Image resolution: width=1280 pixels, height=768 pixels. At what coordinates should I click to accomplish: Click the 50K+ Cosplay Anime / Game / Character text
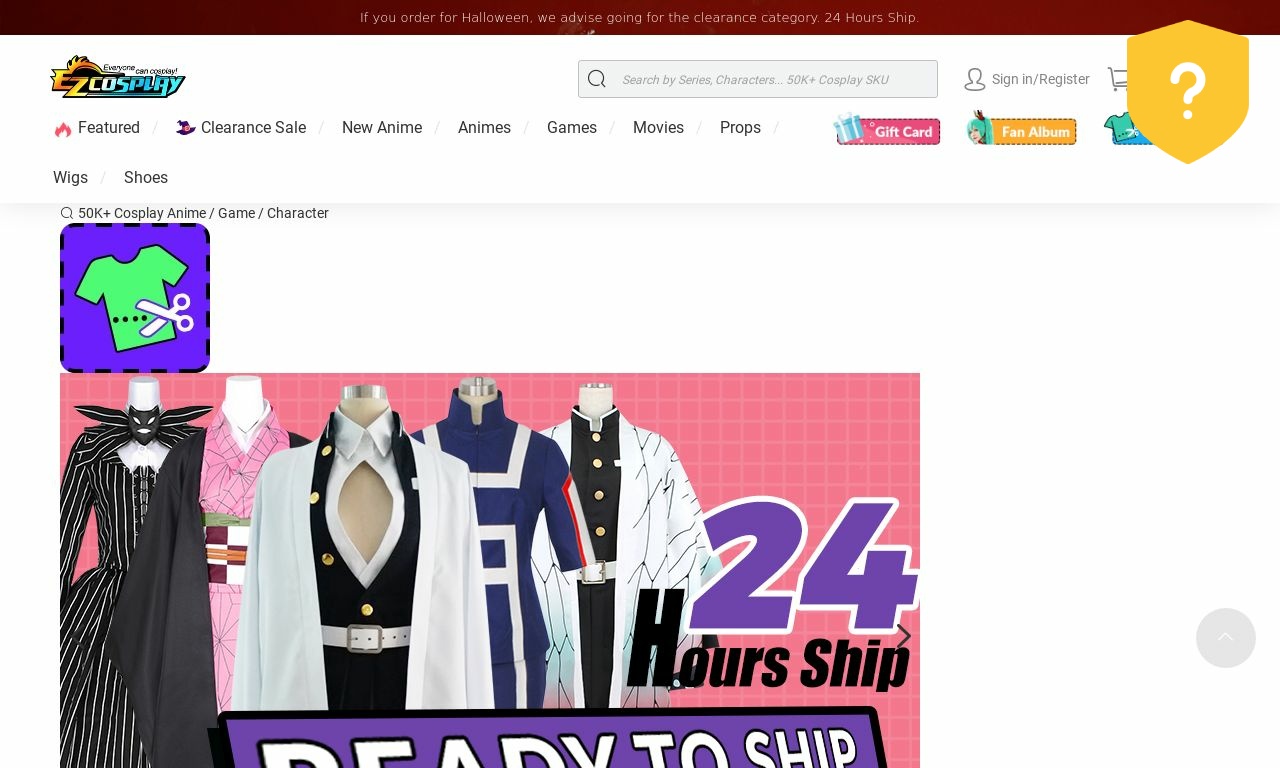tap(203, 213)
